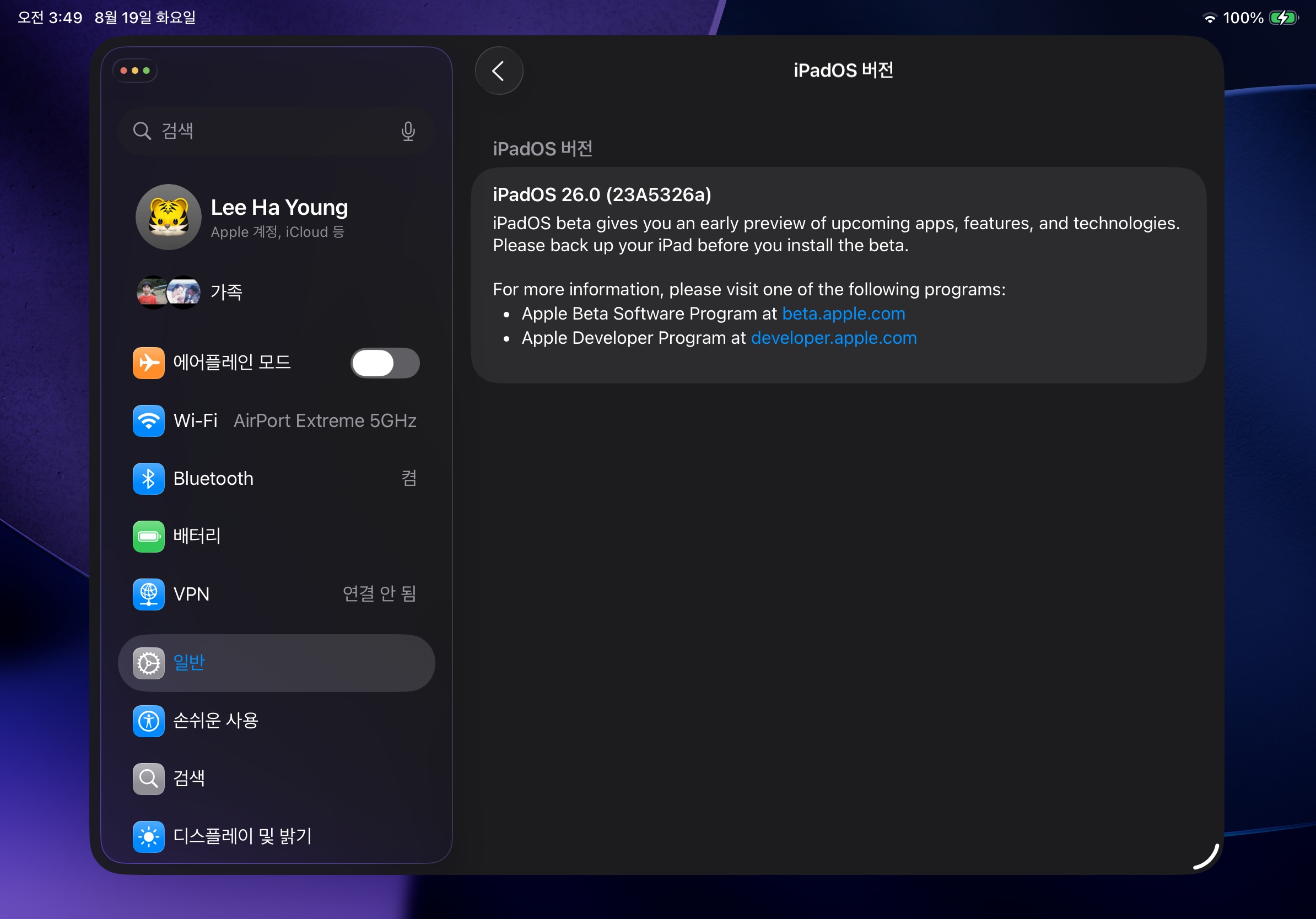
Task: Select 일반 in the sidebar
Action: 276,663
